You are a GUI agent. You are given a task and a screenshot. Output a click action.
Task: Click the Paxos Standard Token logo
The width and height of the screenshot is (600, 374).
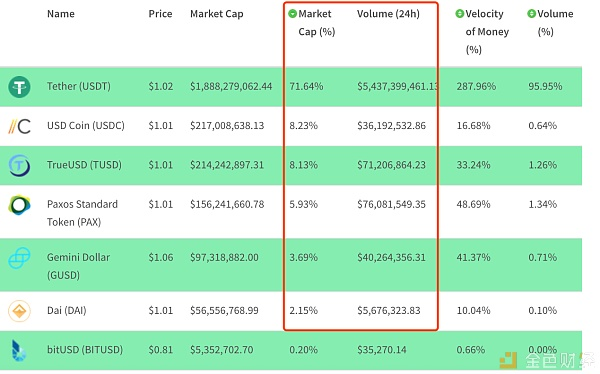pyautogui.click(x=19, y=205)
